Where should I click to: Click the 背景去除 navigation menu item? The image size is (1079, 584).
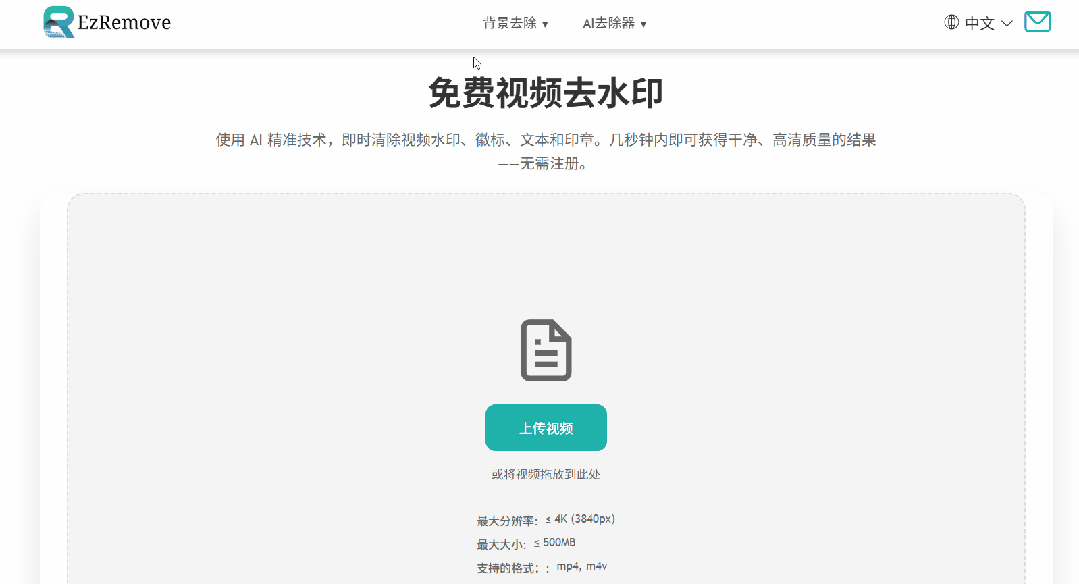tap(509, 22)
